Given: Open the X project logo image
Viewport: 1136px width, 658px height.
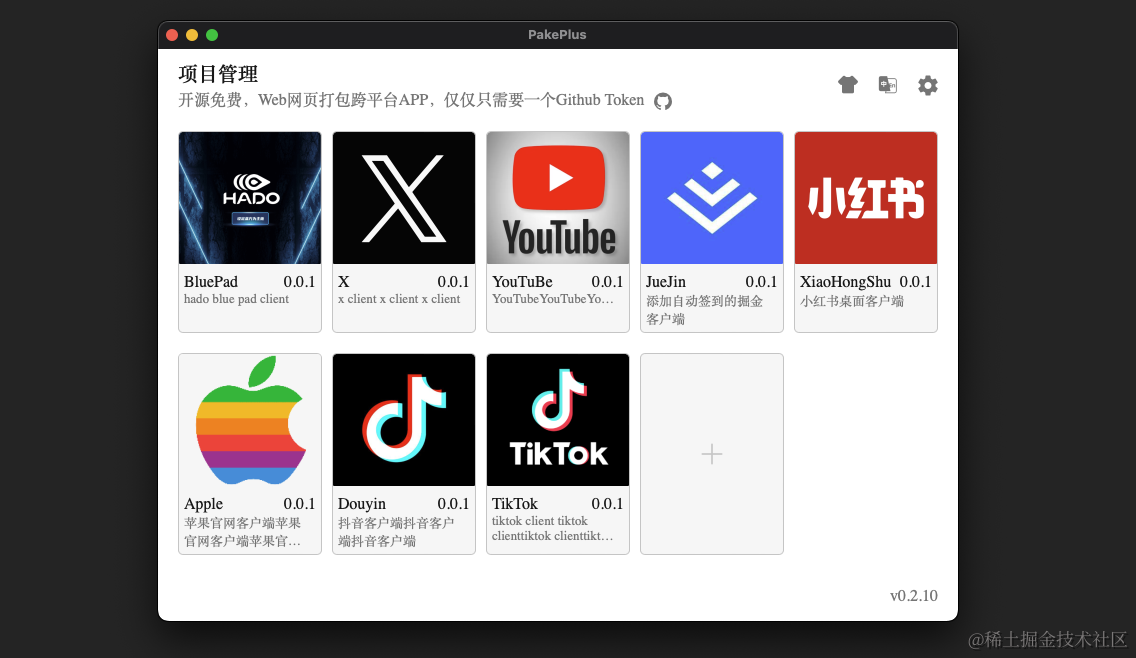Looking at the screenshot, I should click(x=404, y=198).
